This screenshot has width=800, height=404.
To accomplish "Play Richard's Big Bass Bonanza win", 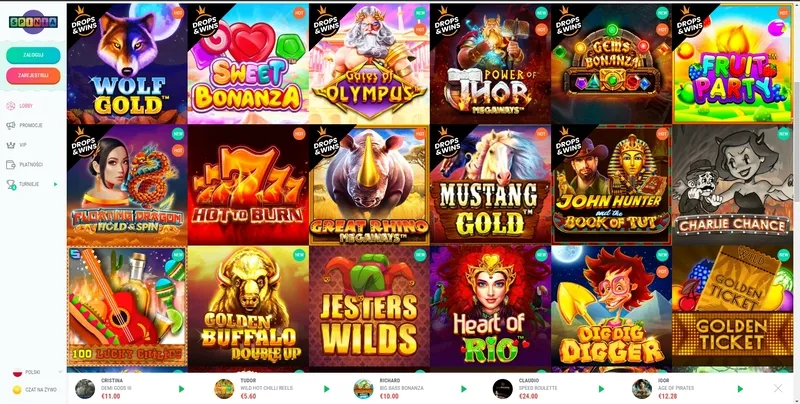I will click(464, 389).
